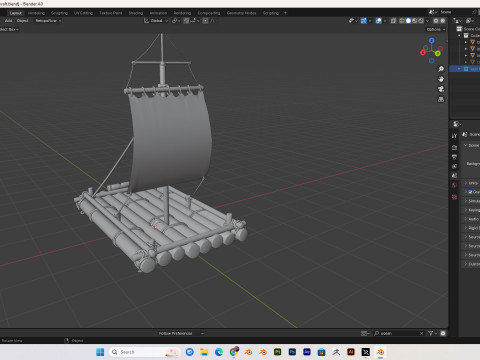This screenshot has width=480, height=360.
Task: Toggle viewport overlays
Action: pyautogui.click(x=379, y=21)
